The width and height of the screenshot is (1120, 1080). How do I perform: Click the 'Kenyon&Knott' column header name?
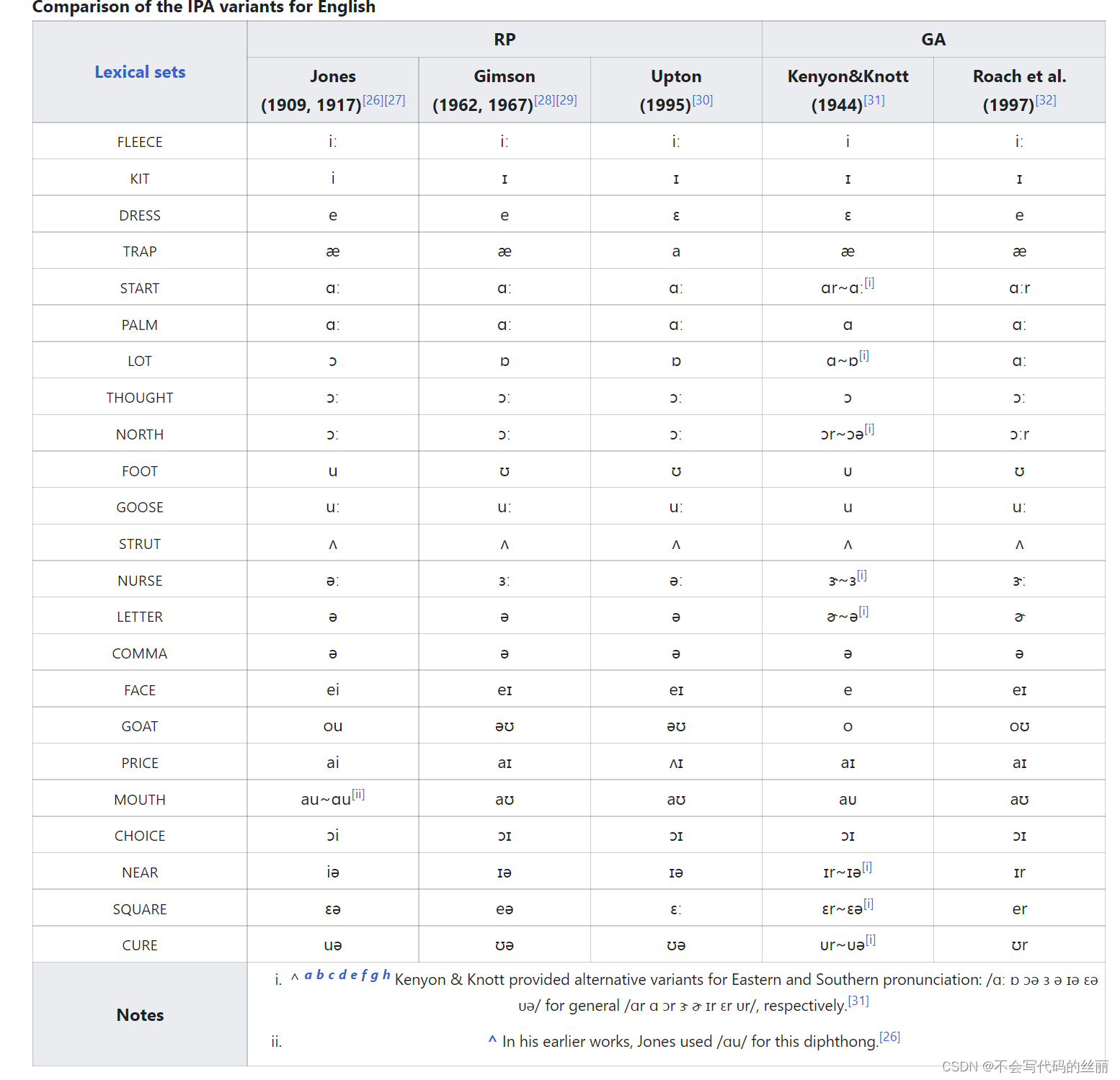(848, 76)
